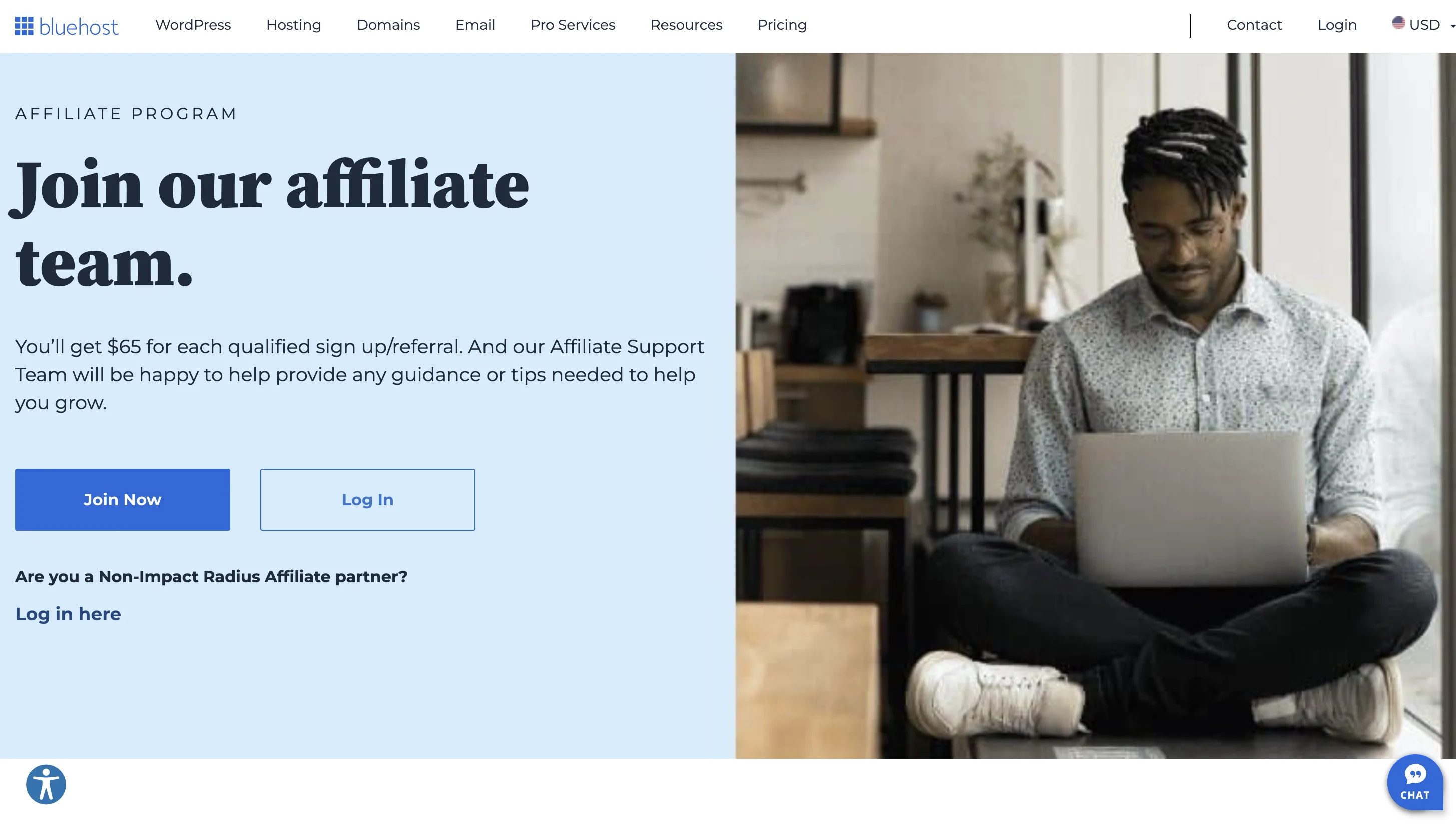Click the man with laptop hero image
The height and width of the screenshot is (824, 1456).
pos(1096,405)
